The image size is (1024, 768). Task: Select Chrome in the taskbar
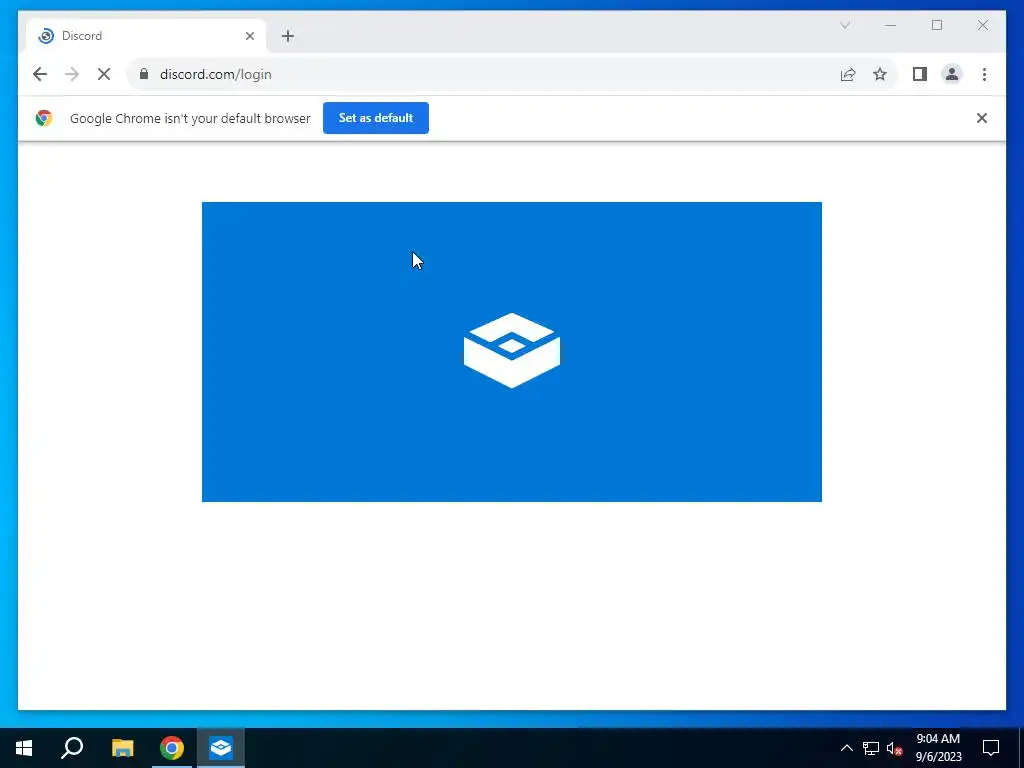tap(172, 748)
